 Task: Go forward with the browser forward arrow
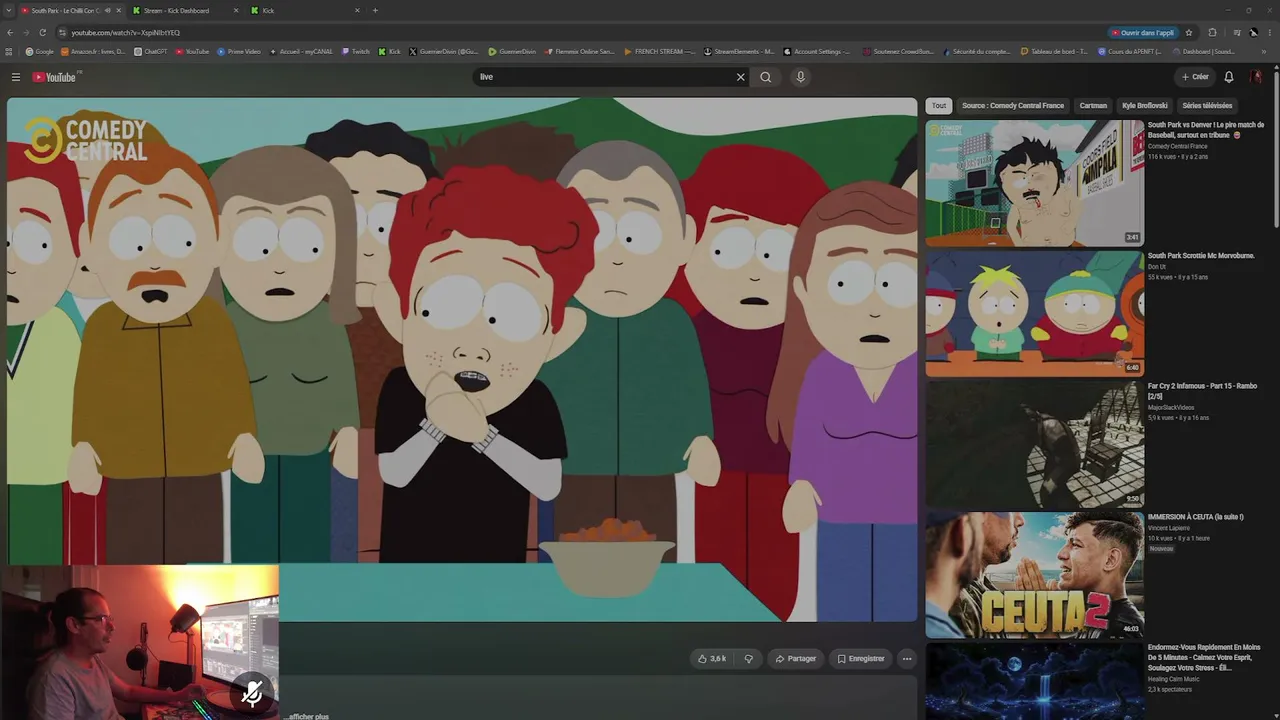click(27, 32)
